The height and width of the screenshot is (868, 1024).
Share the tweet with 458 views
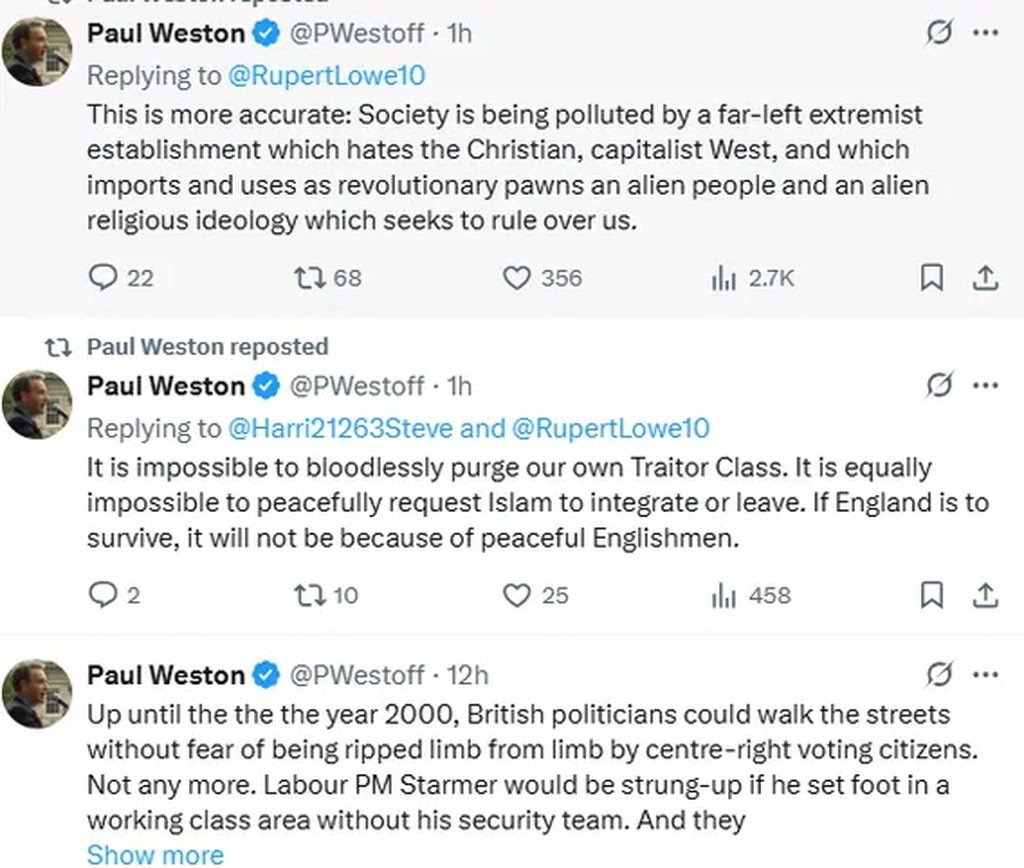[985, 595]
